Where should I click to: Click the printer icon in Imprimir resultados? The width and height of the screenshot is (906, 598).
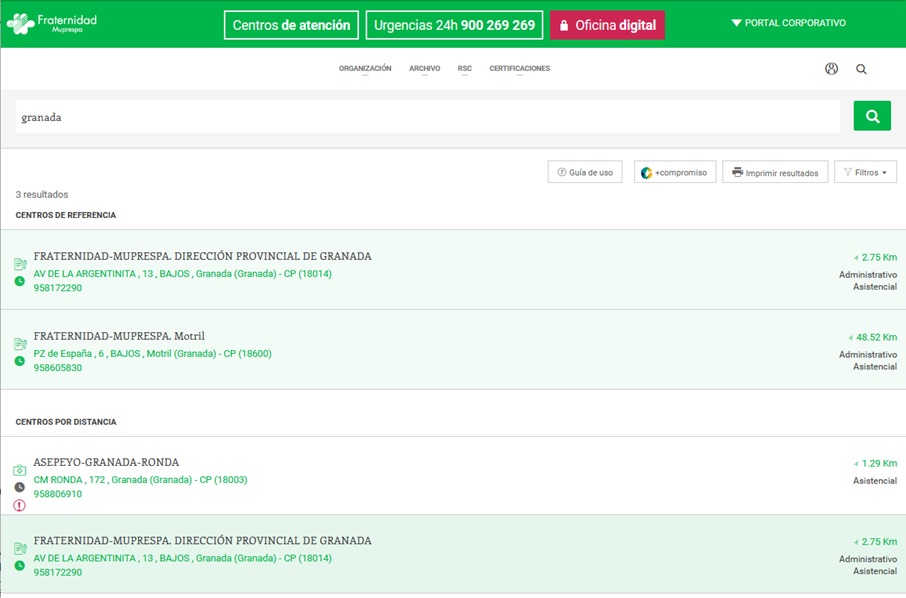(x=737, y=172)
